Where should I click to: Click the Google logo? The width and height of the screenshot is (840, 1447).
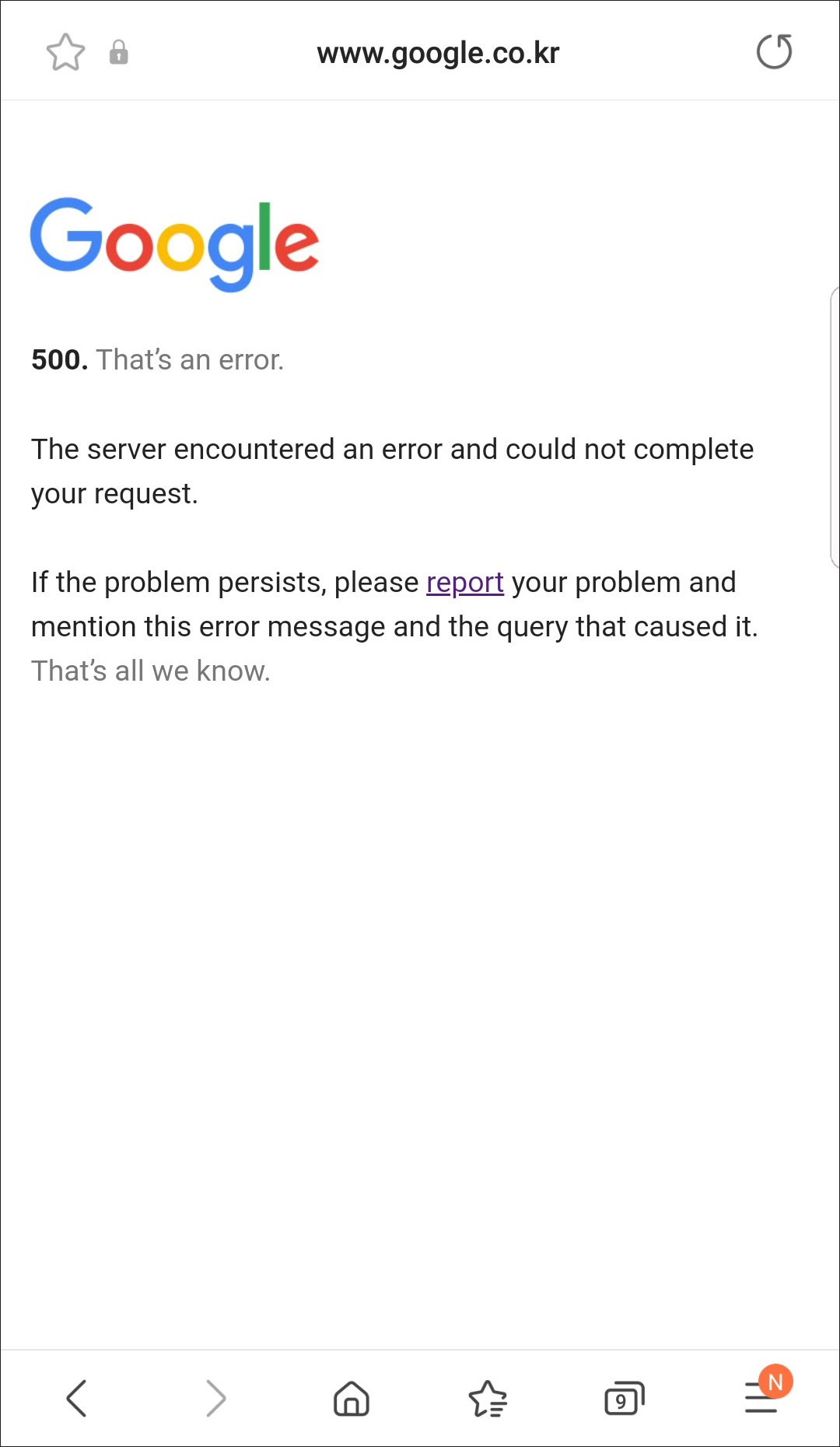pyautogui.click(x=174, y=244)
